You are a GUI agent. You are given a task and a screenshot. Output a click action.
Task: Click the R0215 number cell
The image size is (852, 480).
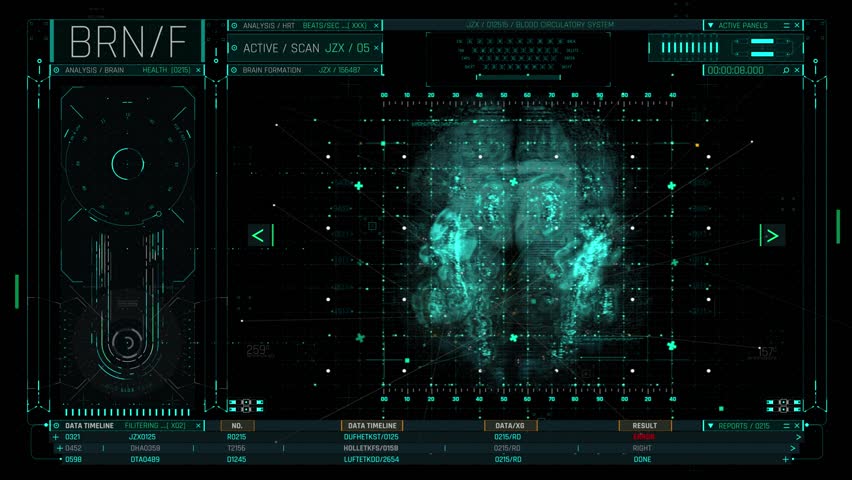[x=236, y=437]
